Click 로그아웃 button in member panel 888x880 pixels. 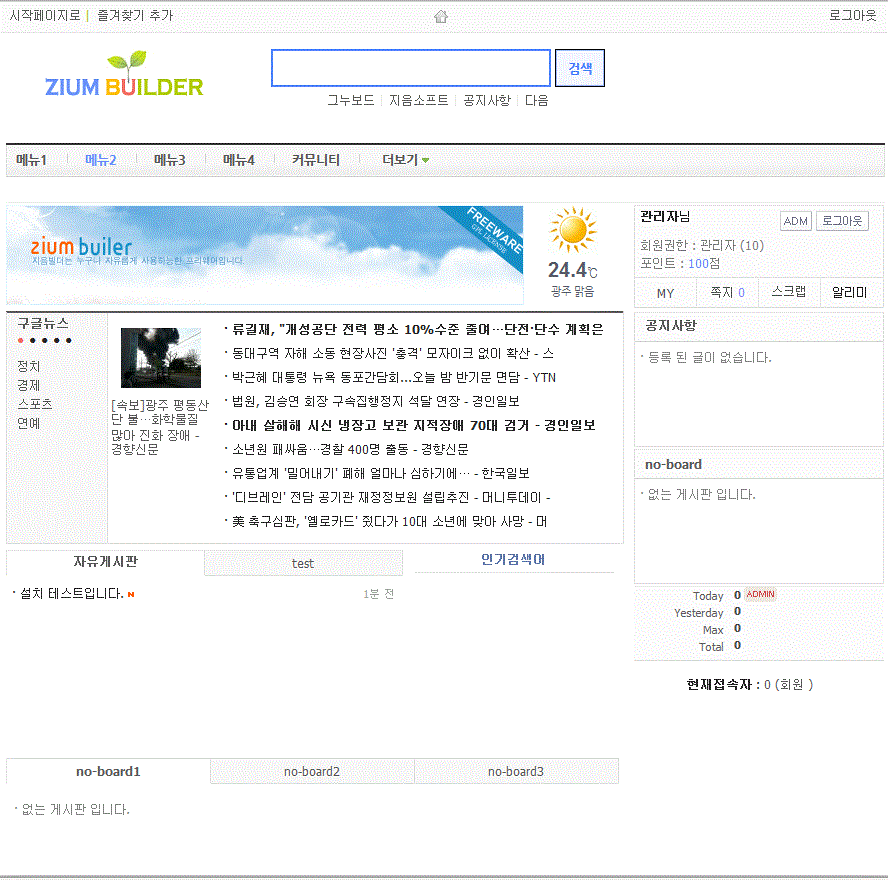(x=842, y=221)
